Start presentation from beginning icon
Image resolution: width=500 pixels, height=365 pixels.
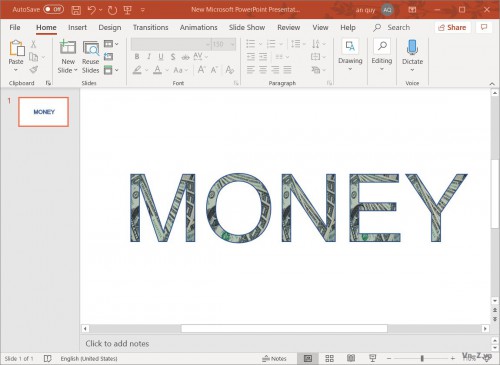(127, 10)
